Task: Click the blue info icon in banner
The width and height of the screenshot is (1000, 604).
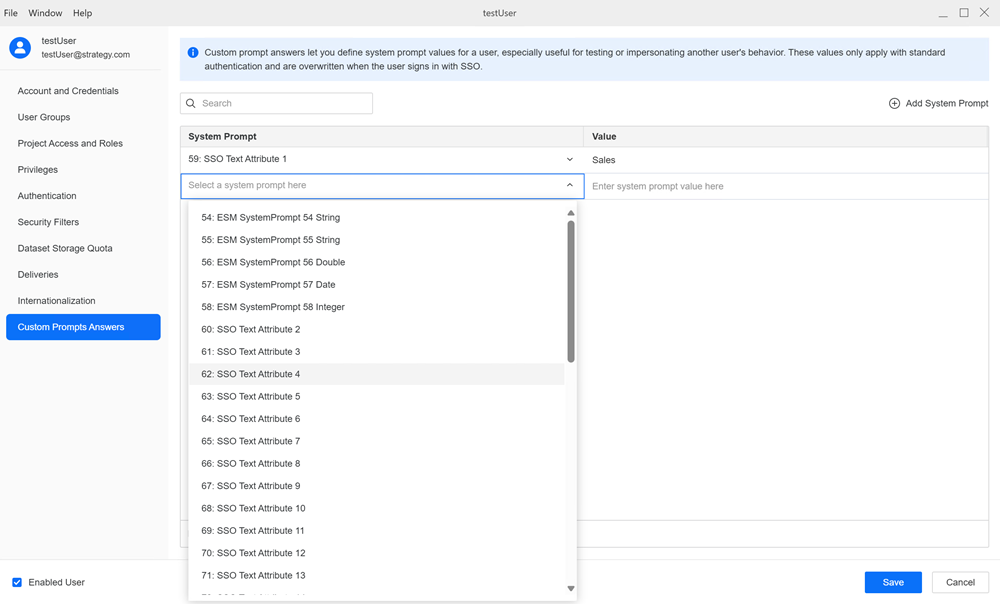Action: click(x=193, y=52)
